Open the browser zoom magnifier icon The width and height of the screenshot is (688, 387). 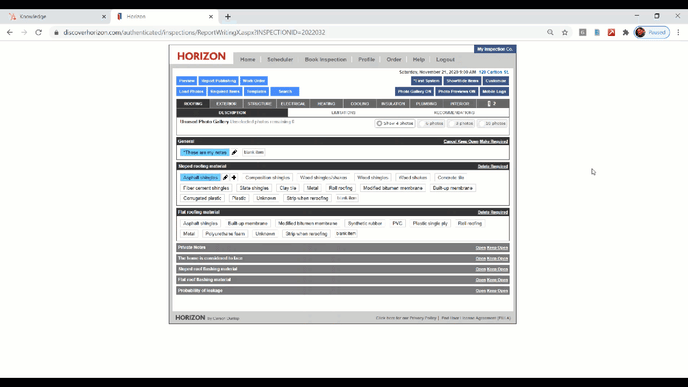pos(550,32)
